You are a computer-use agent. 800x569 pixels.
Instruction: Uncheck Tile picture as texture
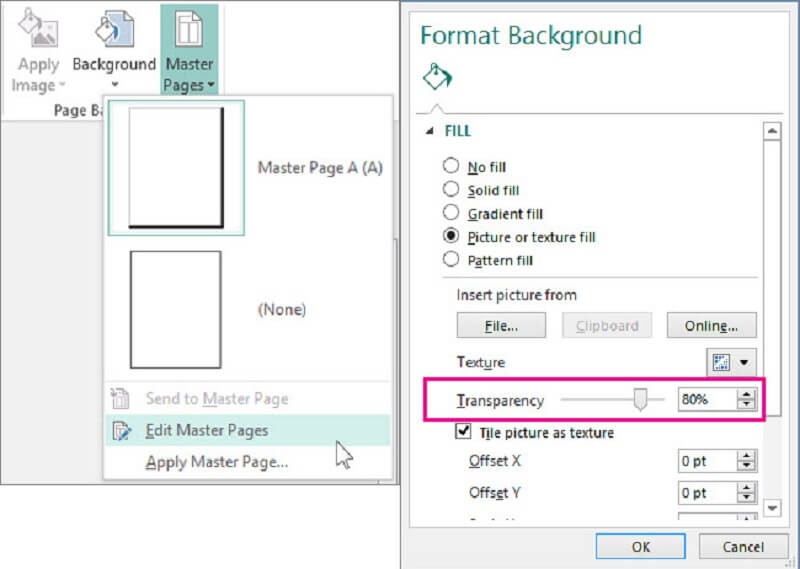coord(464,432)
